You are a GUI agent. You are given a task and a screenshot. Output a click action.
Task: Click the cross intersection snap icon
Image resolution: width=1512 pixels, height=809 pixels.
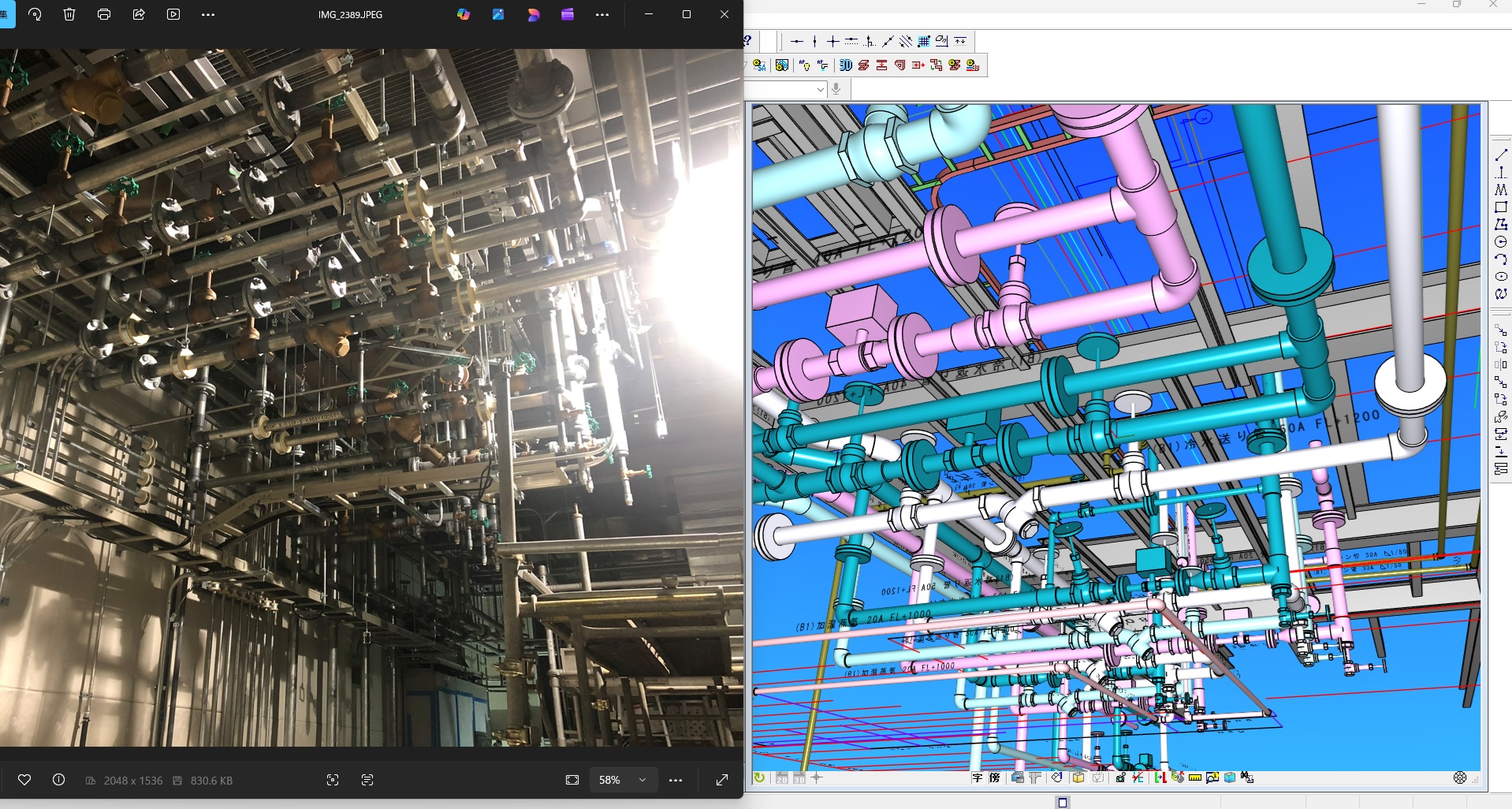(x=832, y=41)
